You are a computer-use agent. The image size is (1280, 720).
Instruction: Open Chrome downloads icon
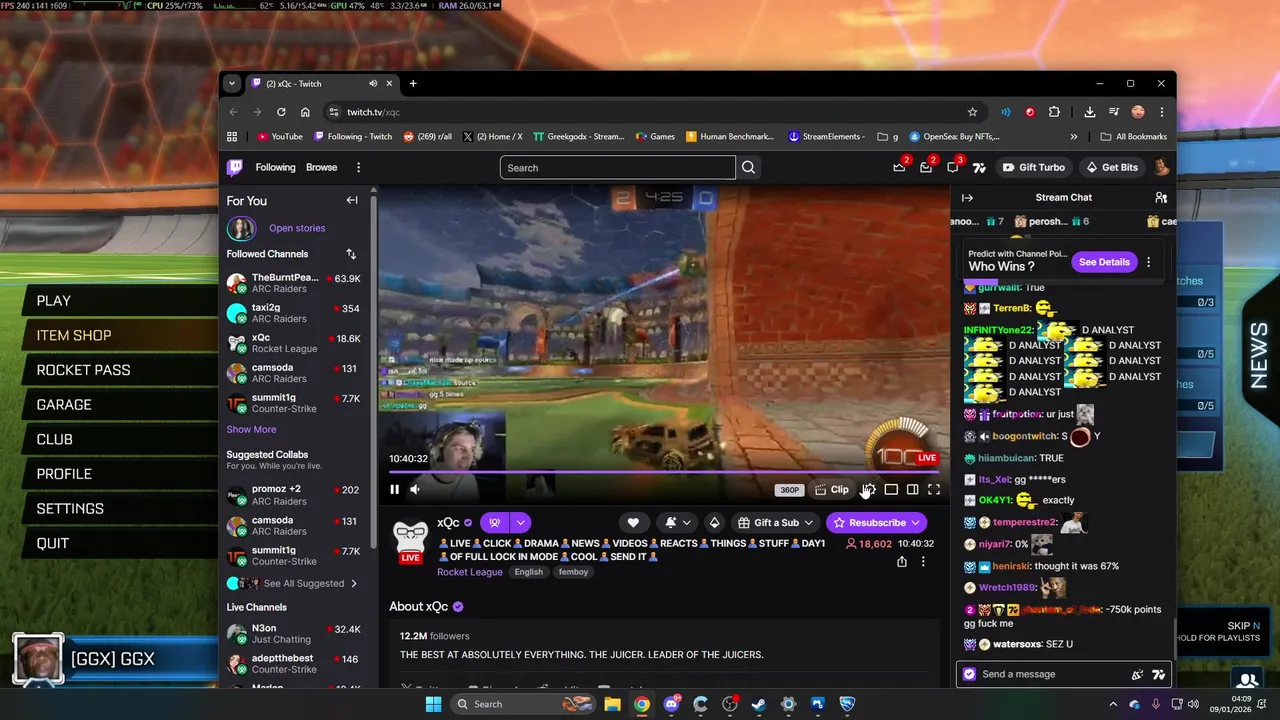pyautogui.click(x=1090, y=112)
